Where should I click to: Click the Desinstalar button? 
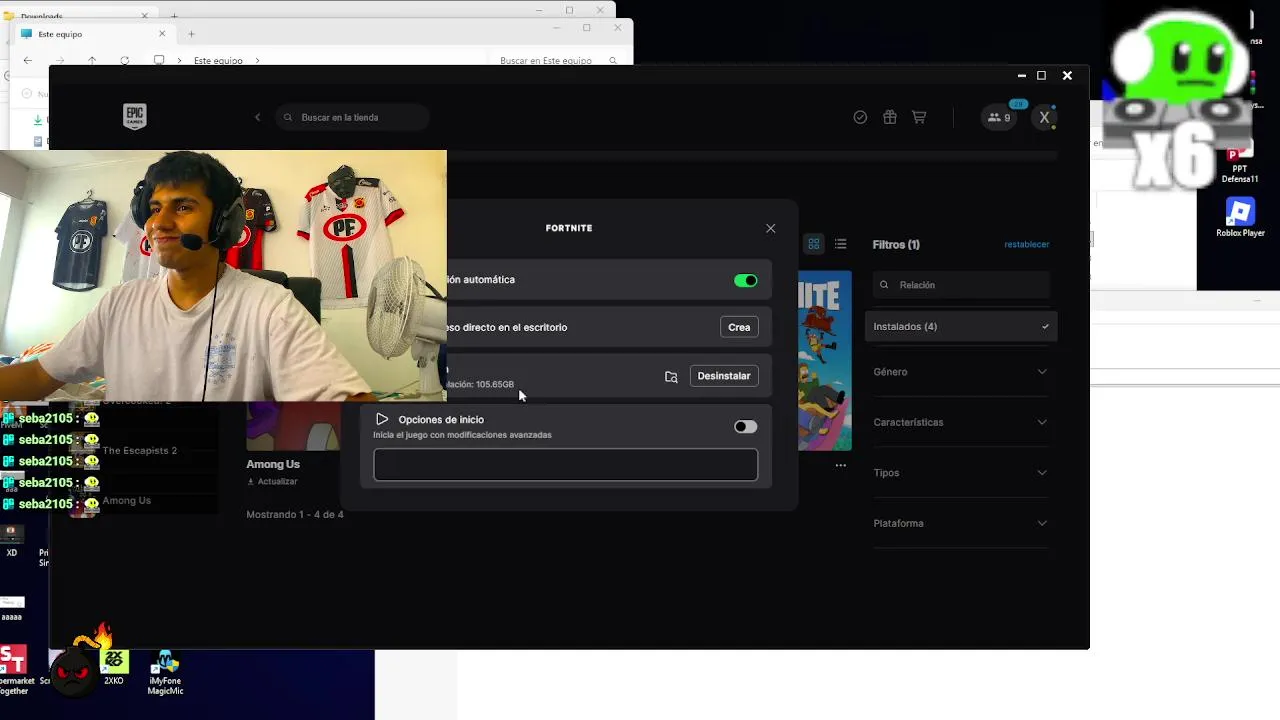pyautogui.click(x=724, y=376)
